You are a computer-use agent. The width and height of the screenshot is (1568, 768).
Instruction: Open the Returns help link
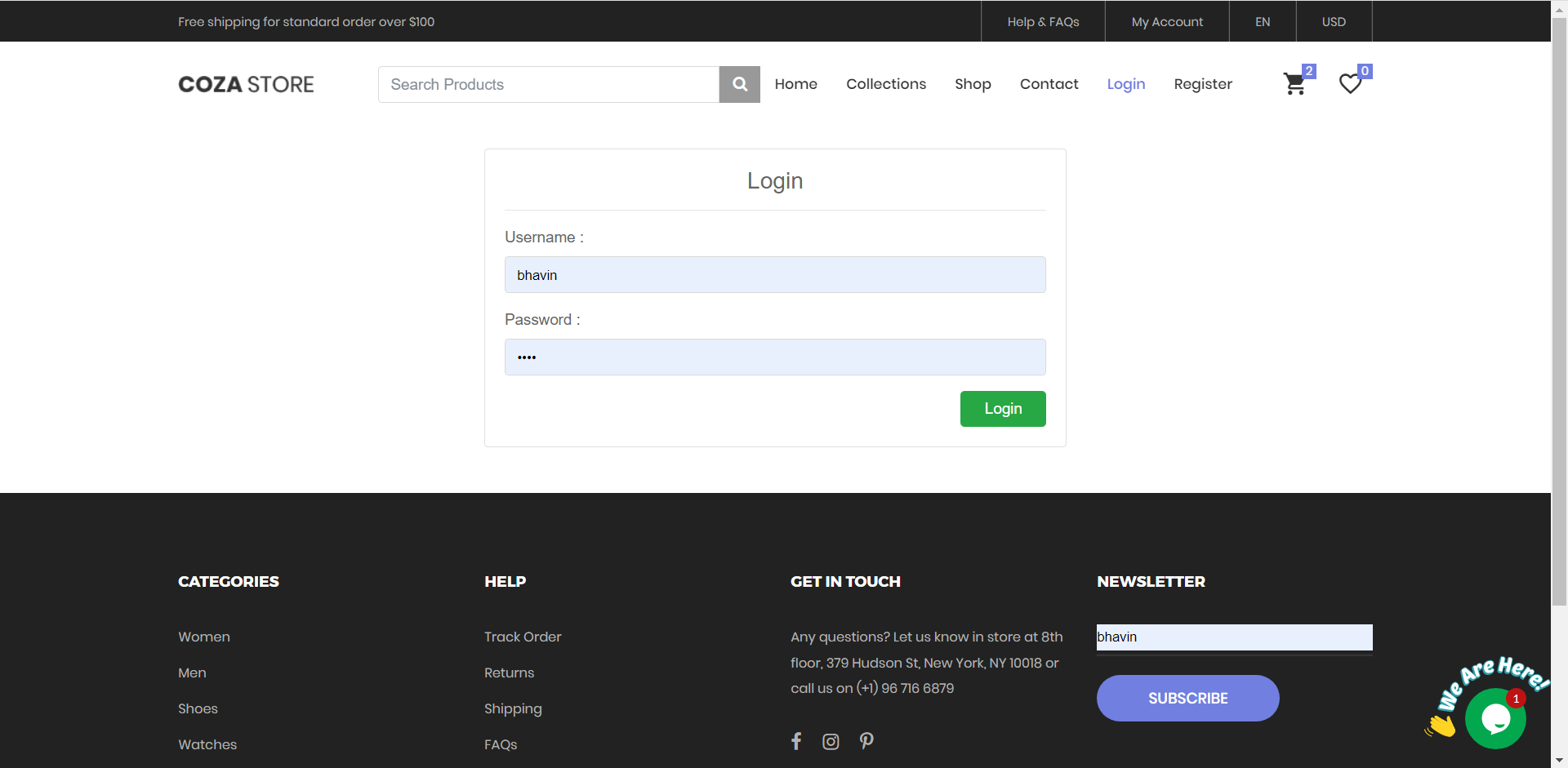tap(509, 673)
